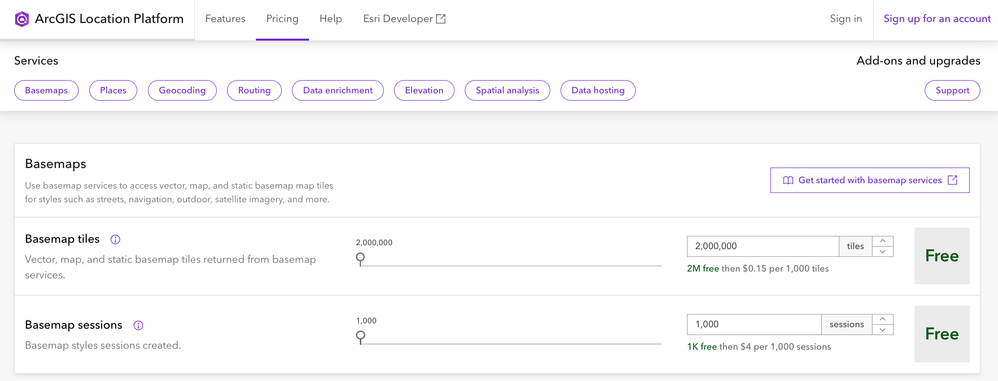Select the Routing service pill
998x381 pixels.
point(254,90)
